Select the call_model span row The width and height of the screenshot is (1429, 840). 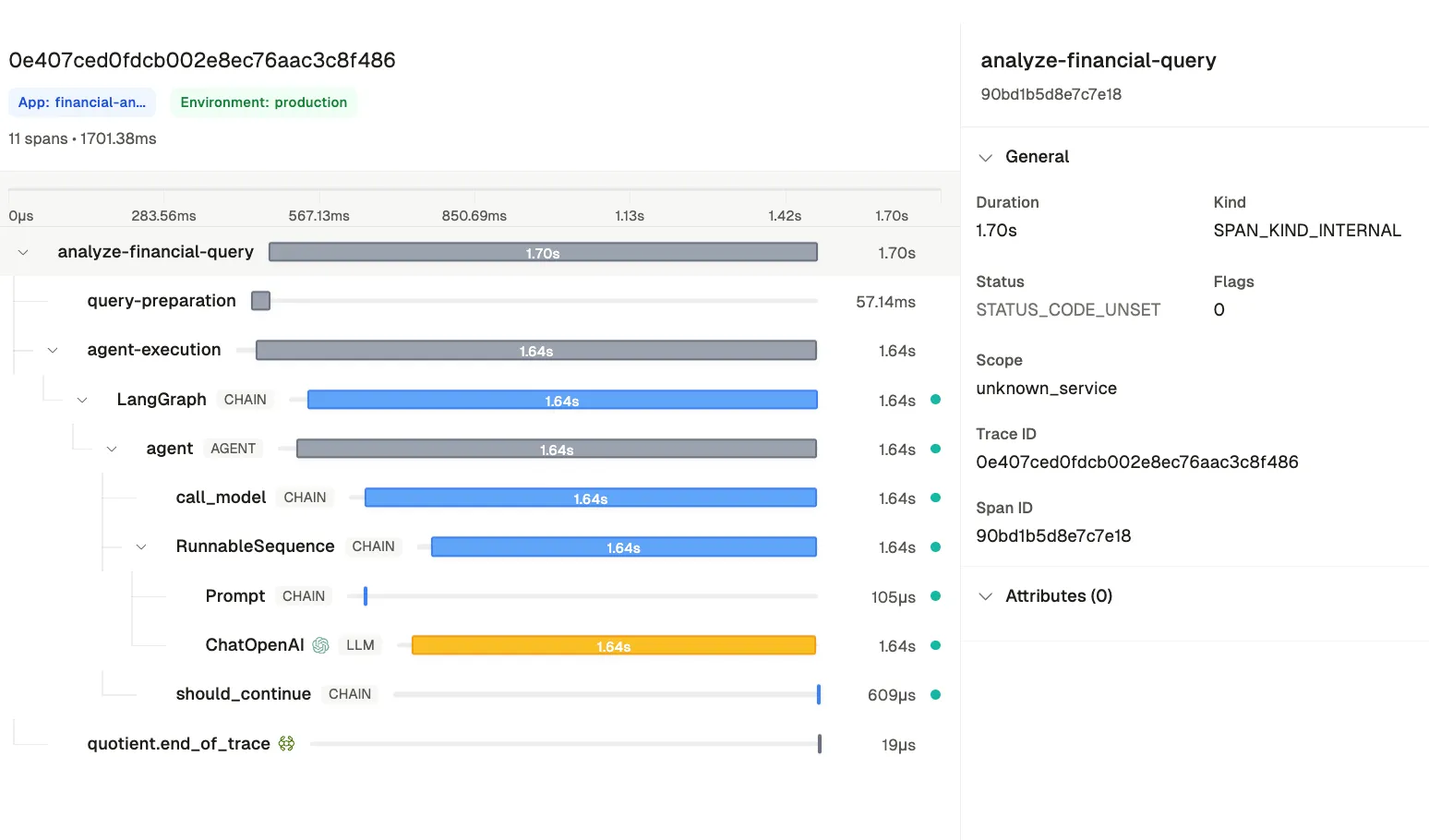point(480,498)
